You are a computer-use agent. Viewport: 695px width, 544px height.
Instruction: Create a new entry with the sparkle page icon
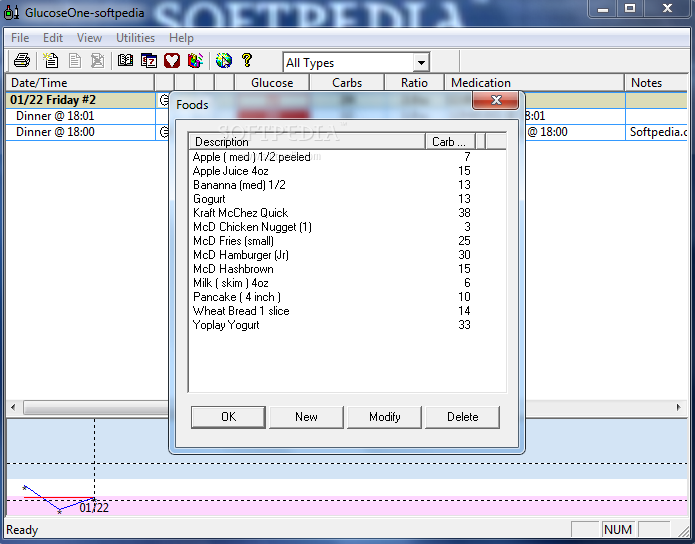coord(51,60)
